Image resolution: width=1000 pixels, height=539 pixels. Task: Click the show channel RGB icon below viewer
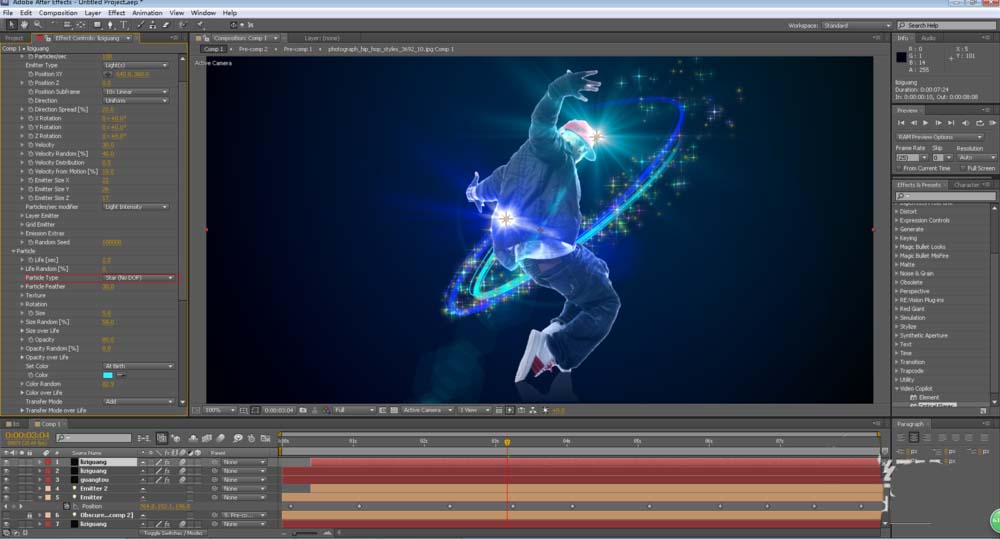click(x=326, y=410)
